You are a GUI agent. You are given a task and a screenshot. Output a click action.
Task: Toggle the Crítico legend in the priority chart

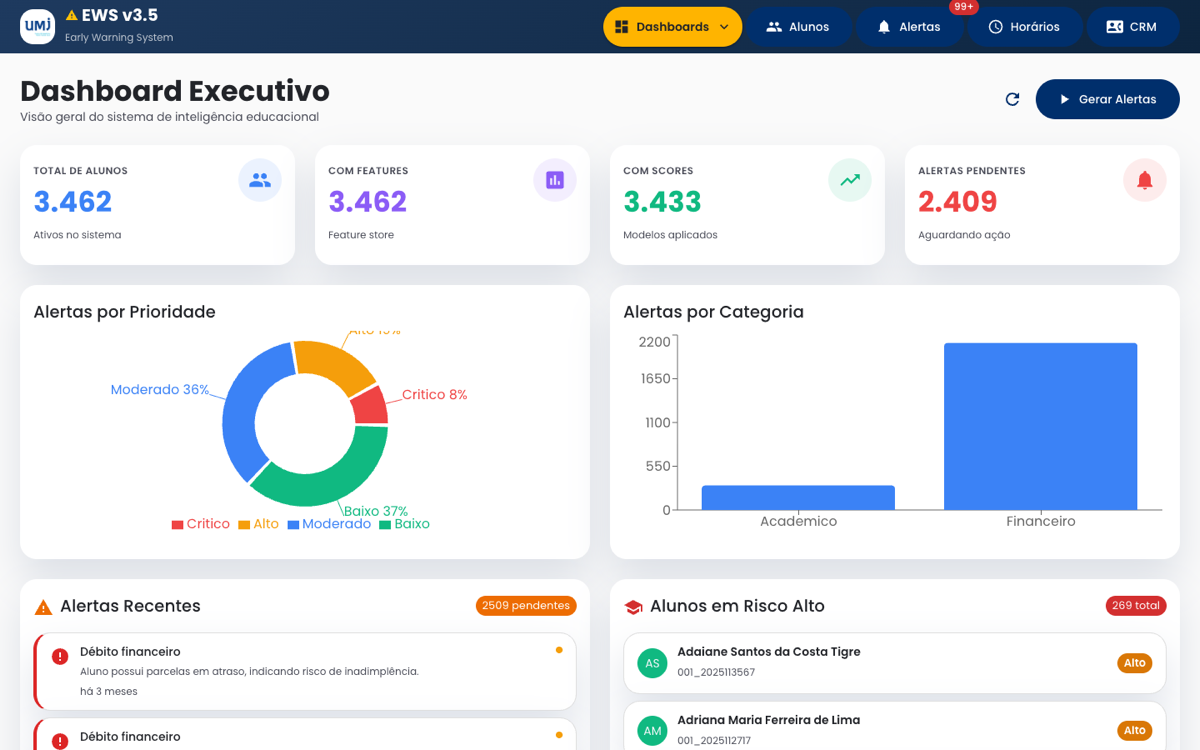[x=200, y=523]
